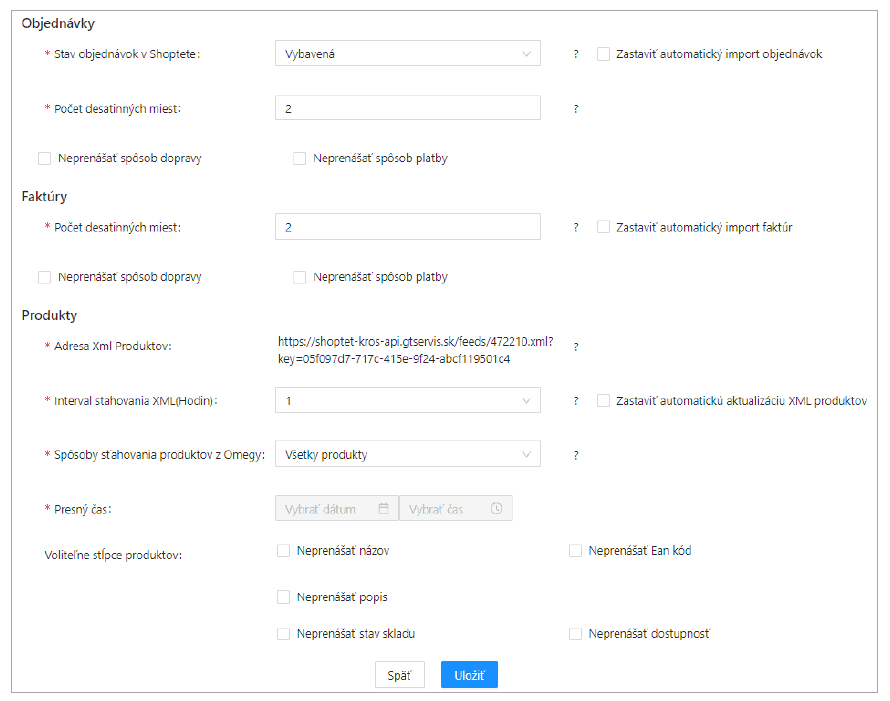Image resolution: width=890 pixels, height=701 pixels.
Task: Toggle Neprenášať Ean kód checkbox
Action: tap(575, 550)
